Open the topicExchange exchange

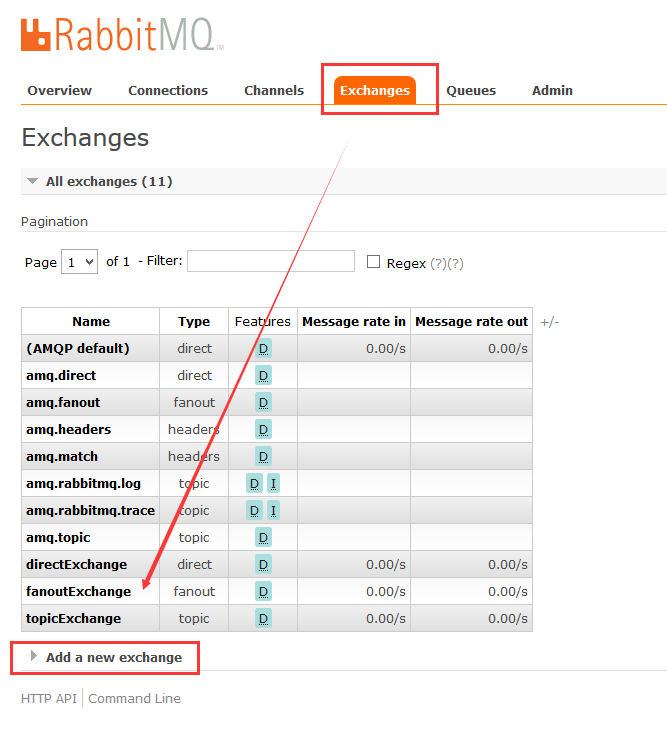tap(73, 619)
